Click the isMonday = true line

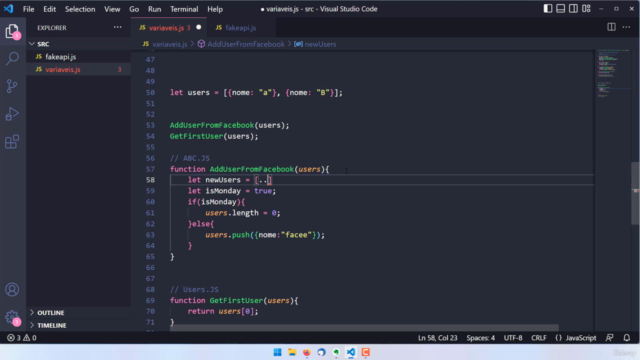[x=232, y=191]
